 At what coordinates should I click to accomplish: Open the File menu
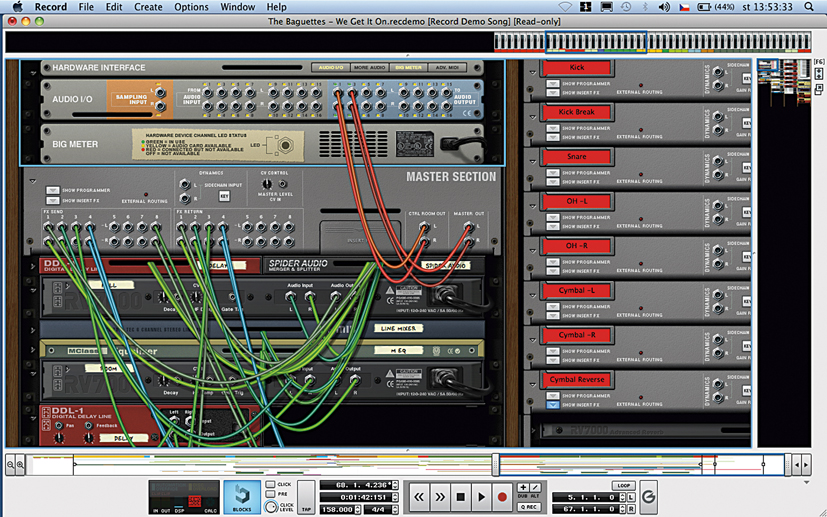[x=86, y=7]
